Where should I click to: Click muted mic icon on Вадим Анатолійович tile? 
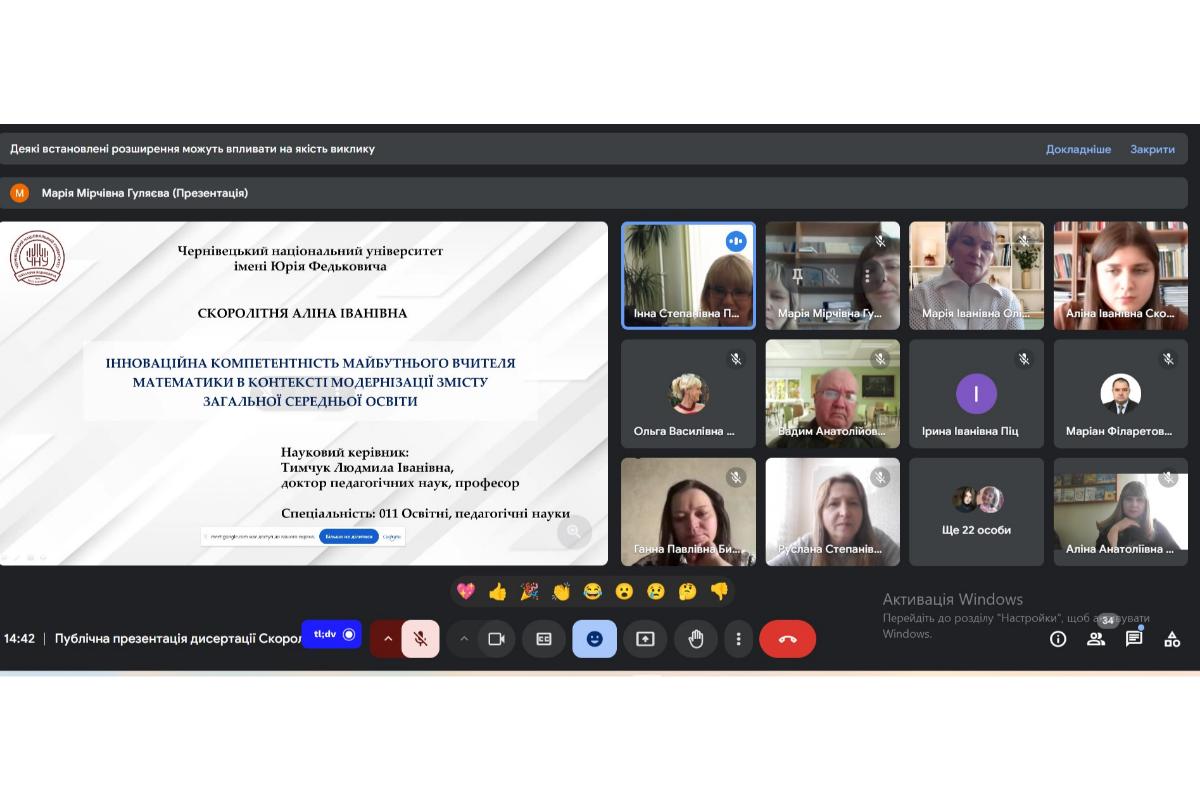(x=880, y=359)
